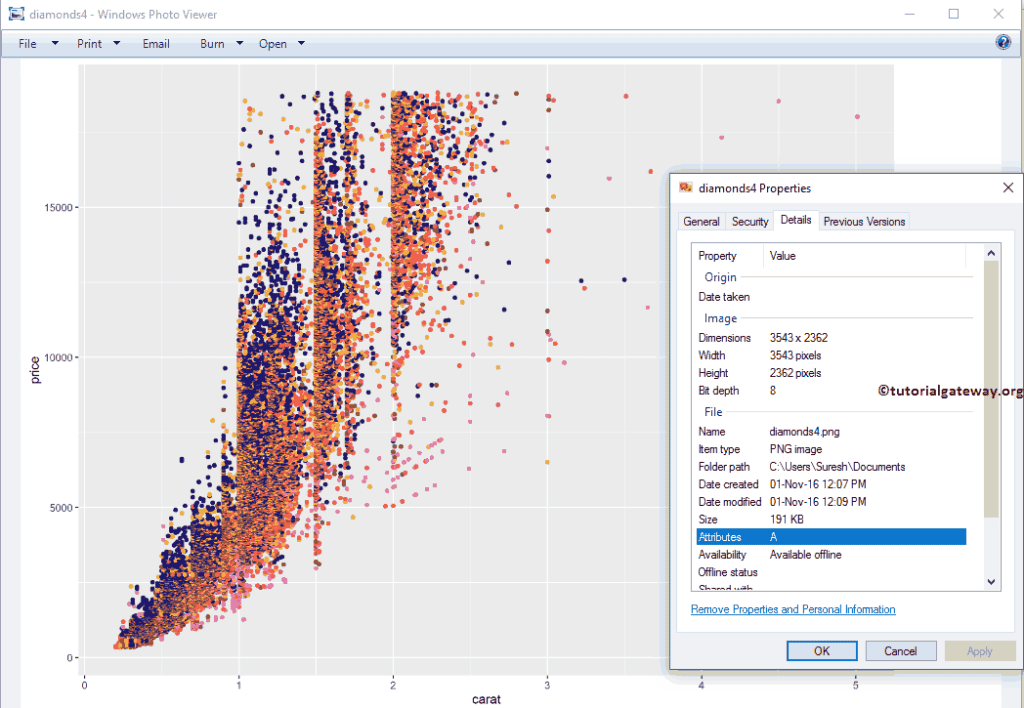
Task: Open the Previous Versions tab
Action: coord(864,222)
